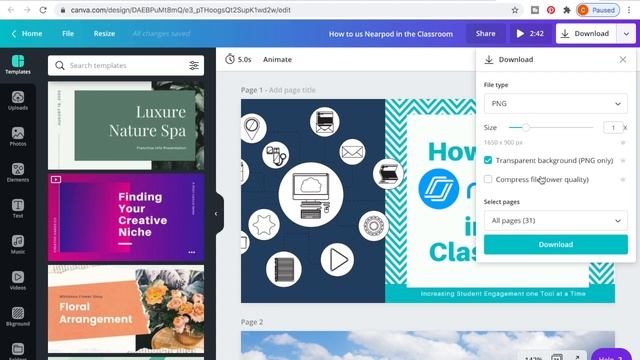
Task: Open the Uploads sidebar tab
Action: tap(18, 101)
